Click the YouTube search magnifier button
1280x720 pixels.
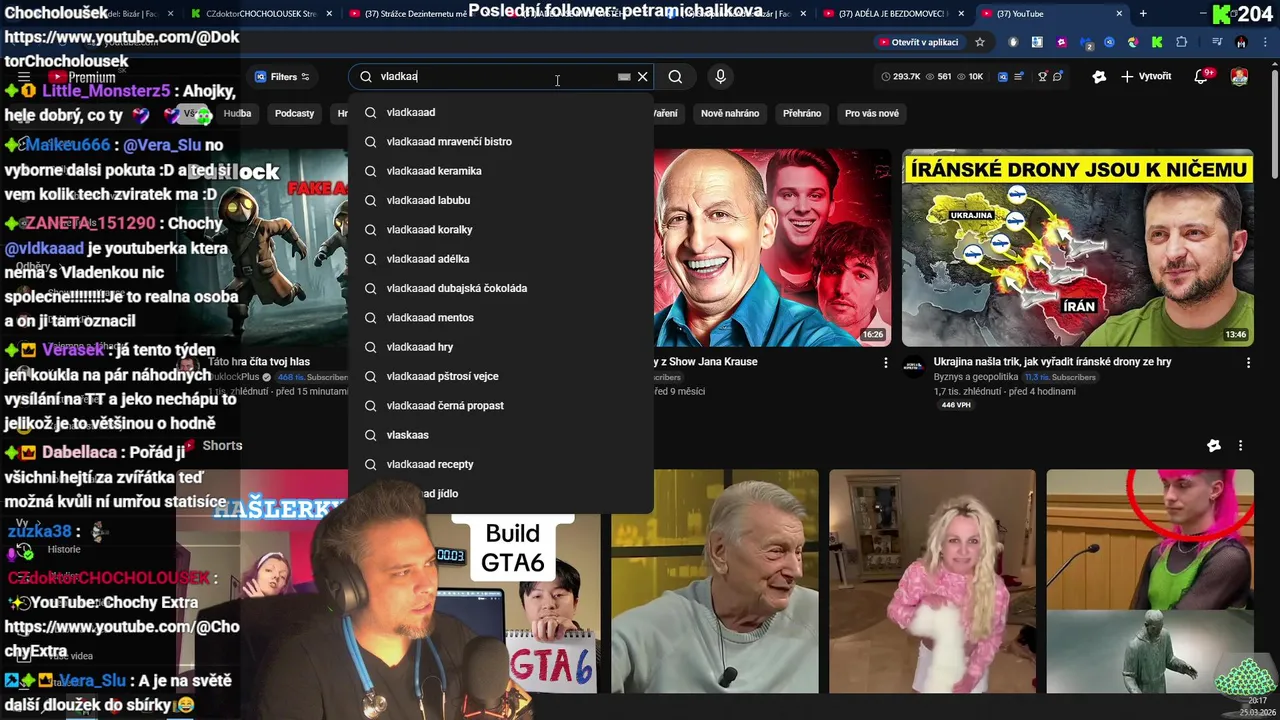pyautogui.click(x=675, y=77)
